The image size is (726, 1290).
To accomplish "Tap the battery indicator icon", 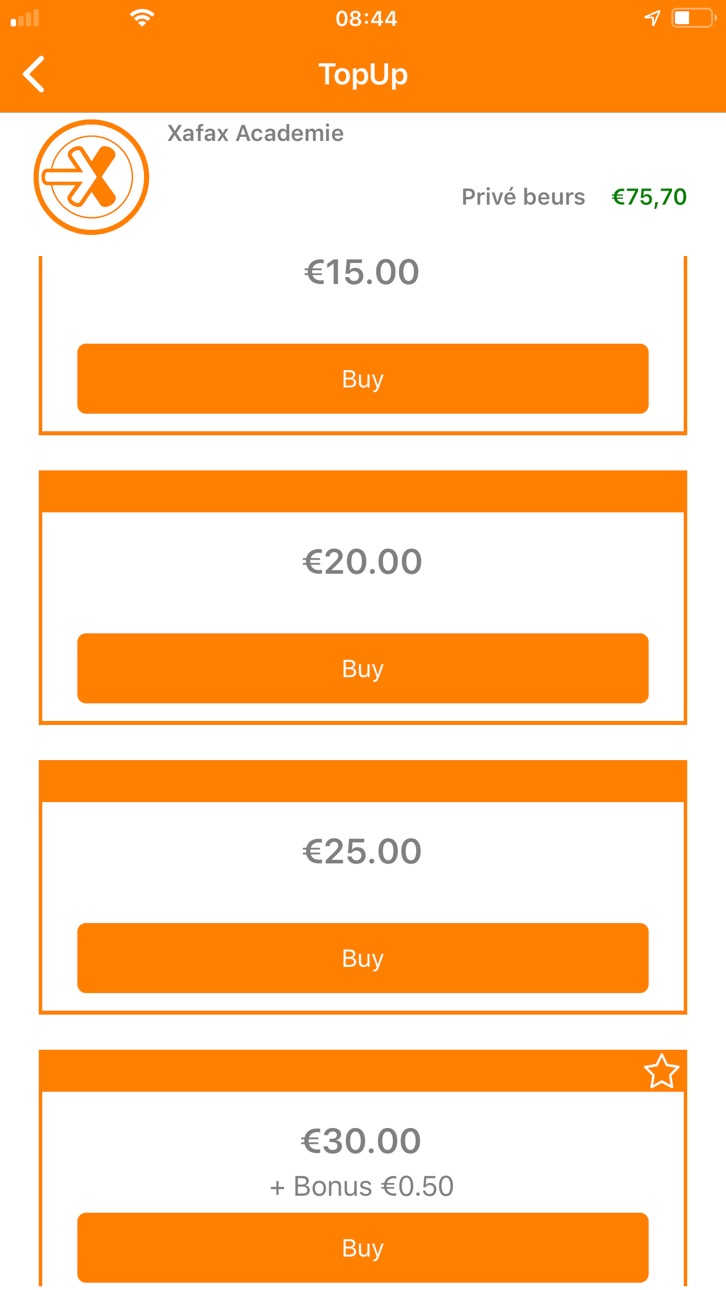I will 693,18.
